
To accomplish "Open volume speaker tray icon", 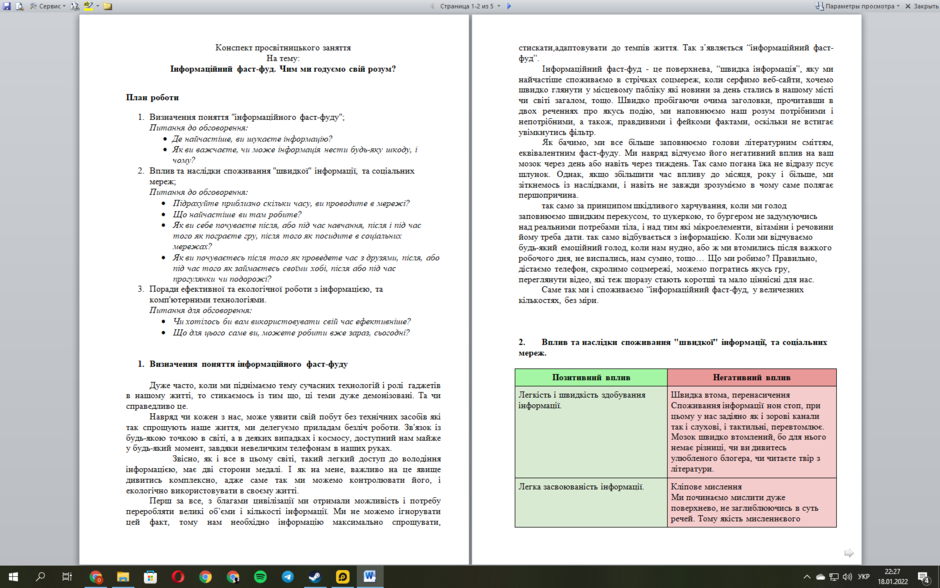I will (847, 577).
